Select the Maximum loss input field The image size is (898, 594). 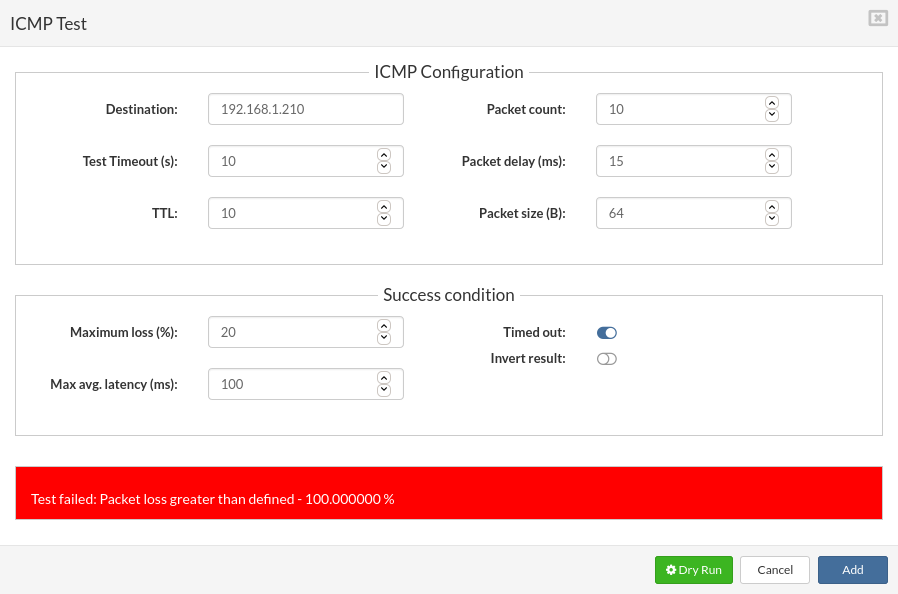click(x=290, y=332)
